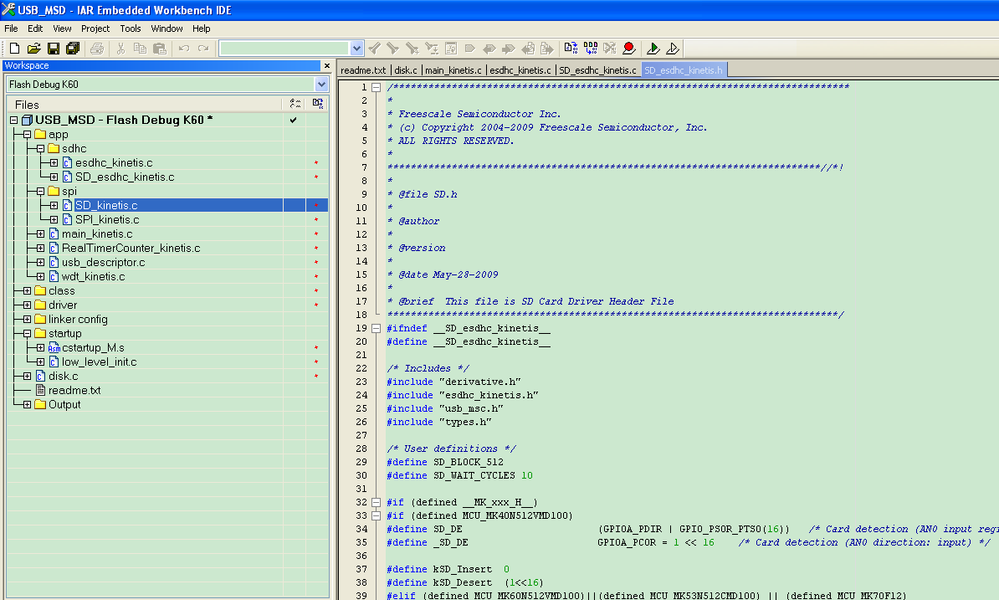Start Download and Debug green arrow
999x600 pixels.
click(653, 48)
